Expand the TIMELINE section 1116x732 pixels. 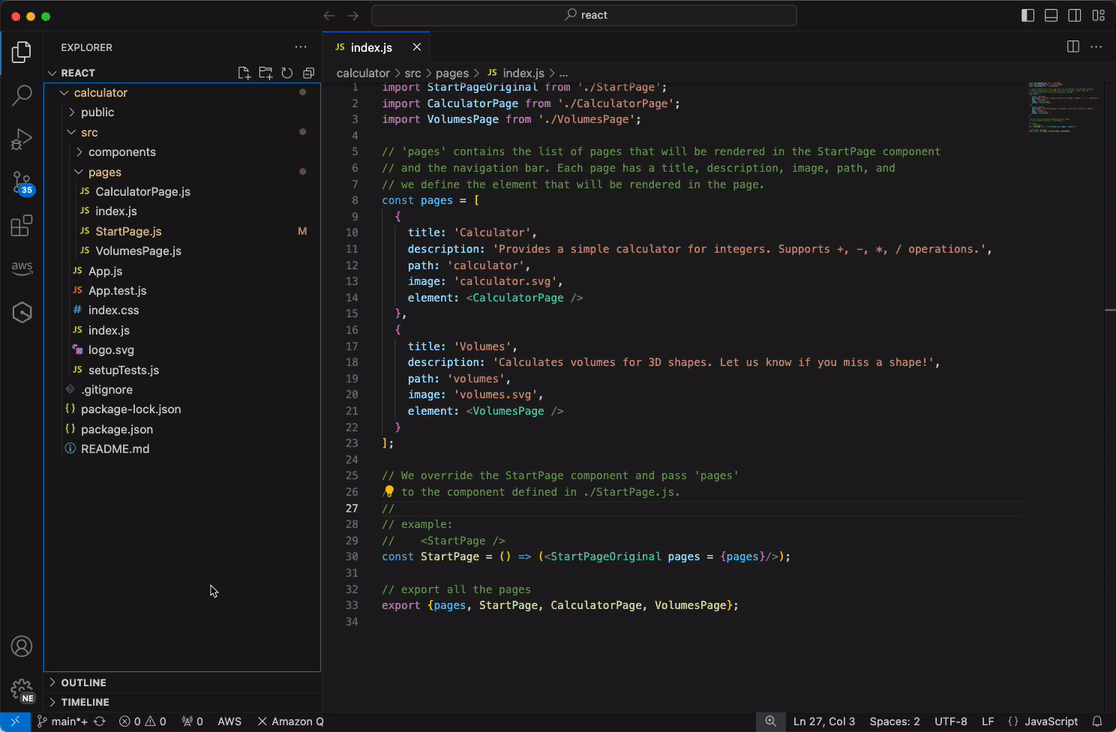[x=52, y=702]
